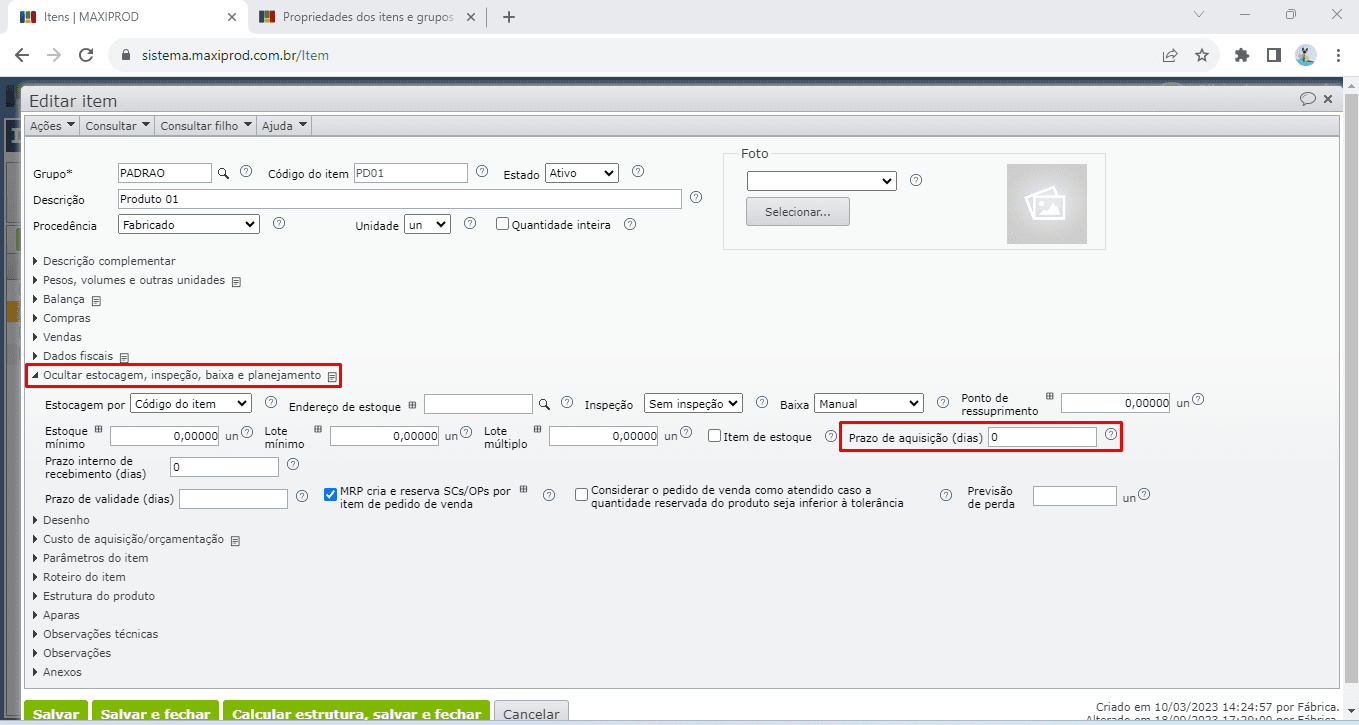Screen dimensions: 1359x725
Task: Click the grid icon beside Ponto de ressuprimento
Action: coord(1049,396)
